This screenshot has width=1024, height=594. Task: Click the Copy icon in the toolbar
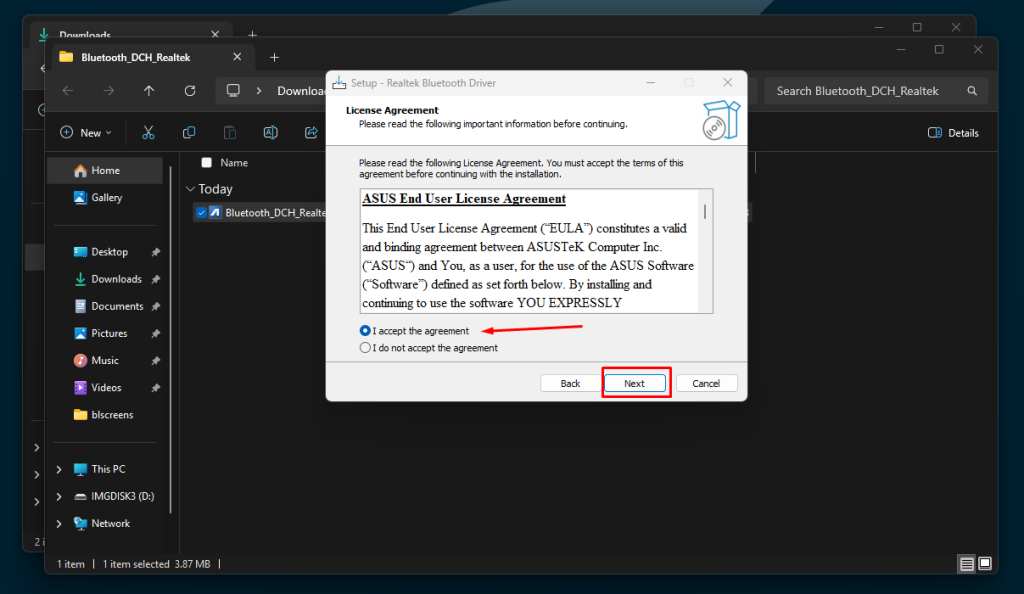(188, 132)
